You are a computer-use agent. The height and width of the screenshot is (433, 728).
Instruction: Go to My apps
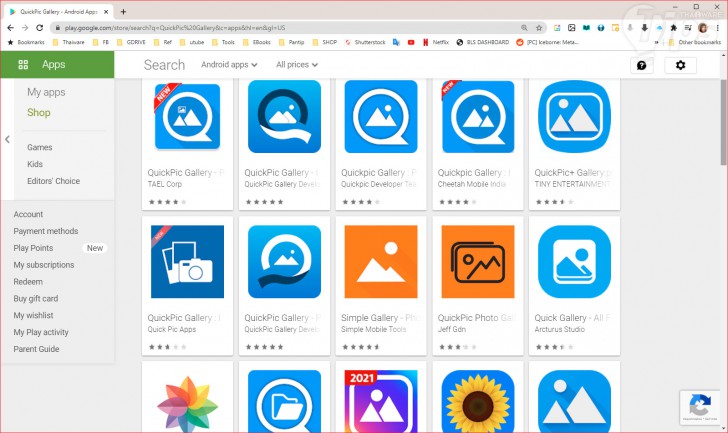[46, 92]
